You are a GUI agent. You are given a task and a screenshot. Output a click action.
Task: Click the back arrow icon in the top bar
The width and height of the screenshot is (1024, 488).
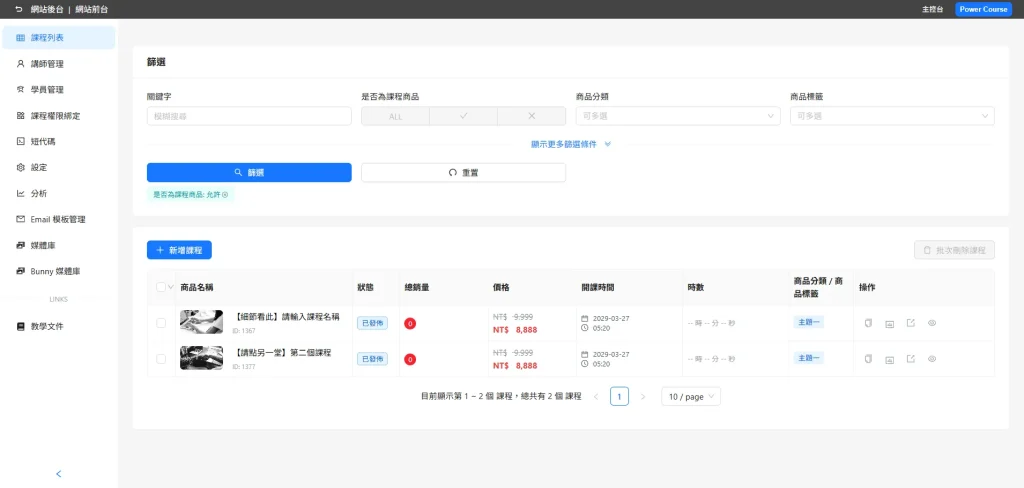tap(18, 9)
